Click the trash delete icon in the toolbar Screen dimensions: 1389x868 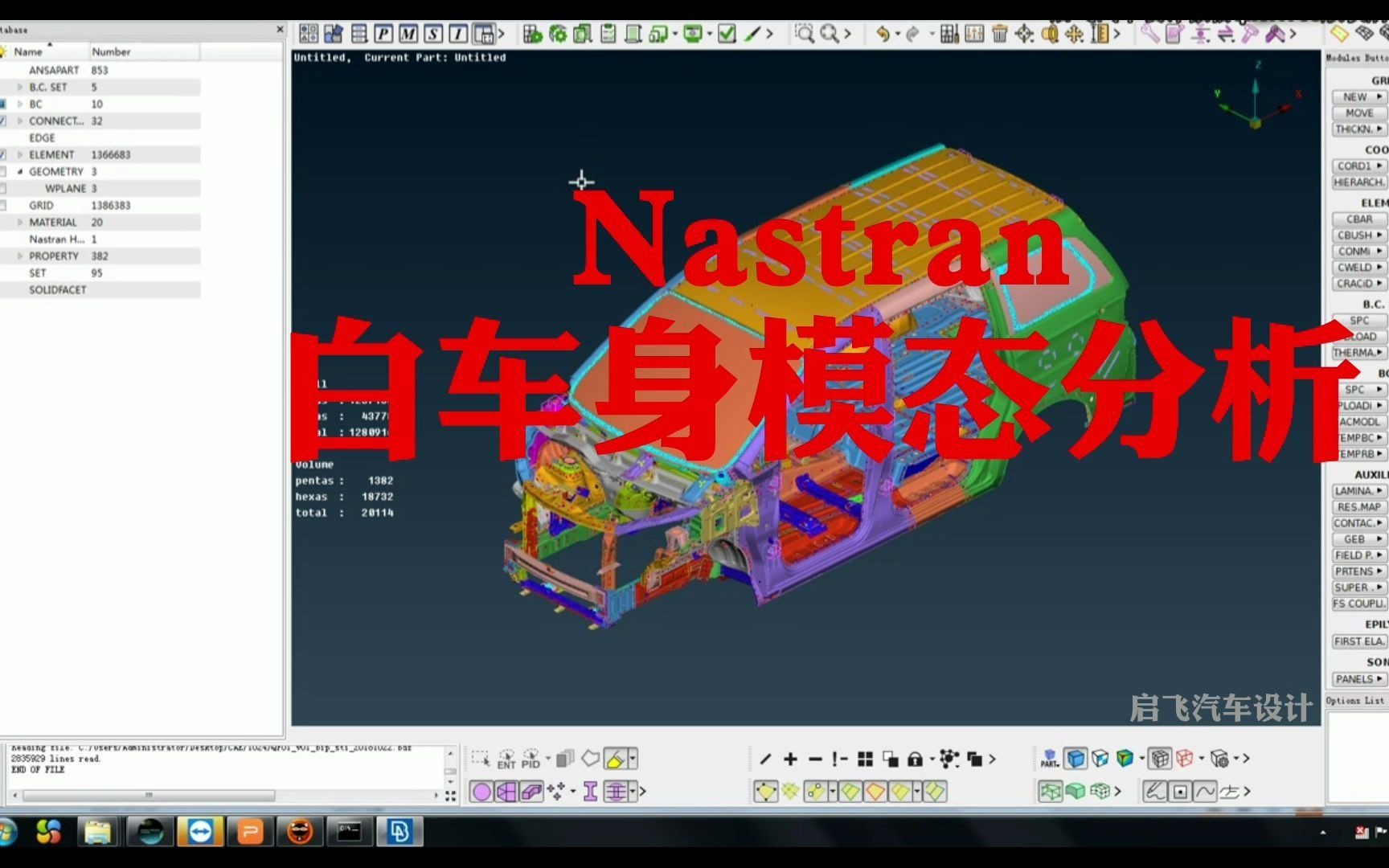pyautogui.click(x=999, y=35)
